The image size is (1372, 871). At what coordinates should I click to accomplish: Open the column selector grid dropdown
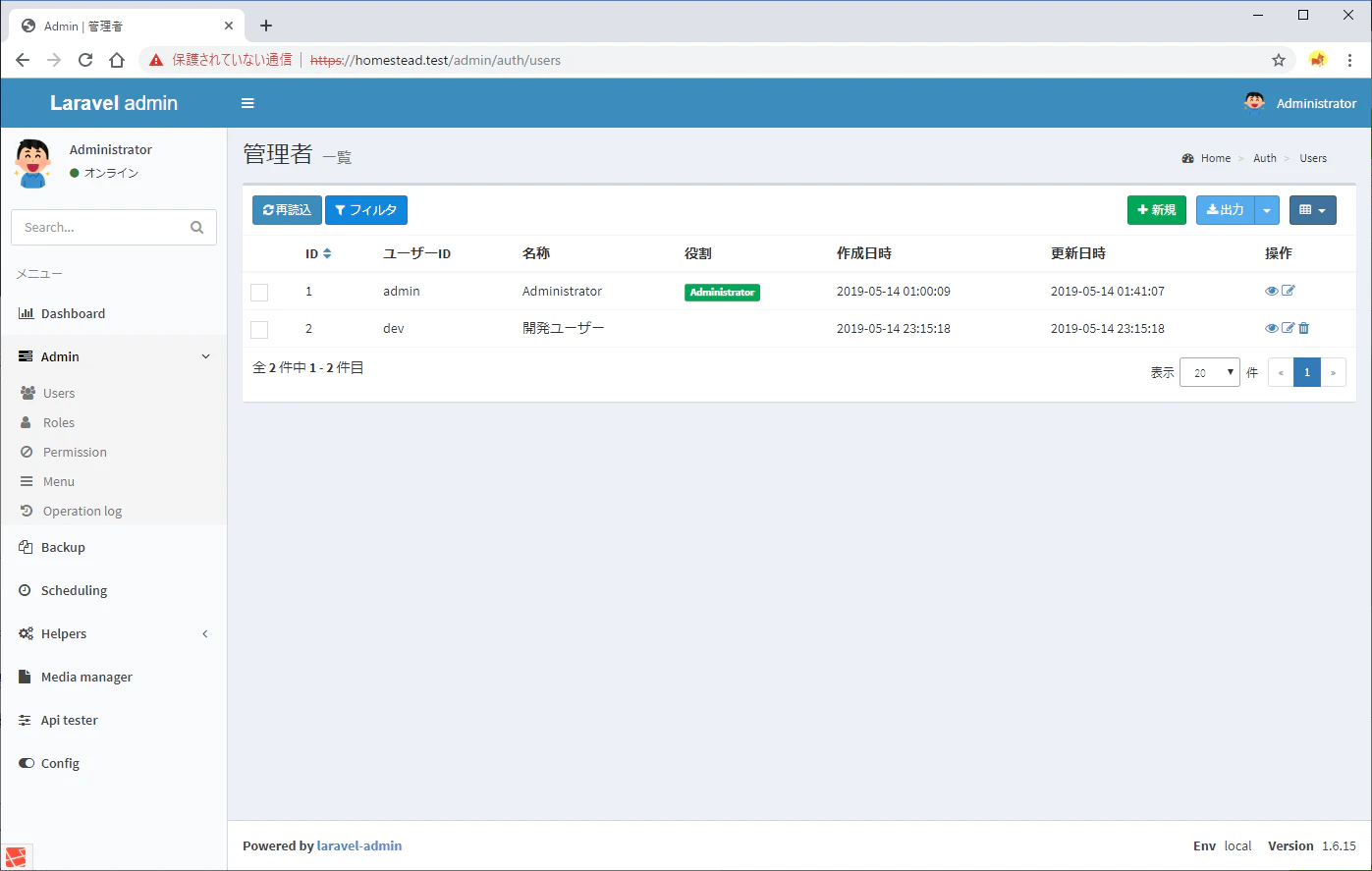(1313, 210)
